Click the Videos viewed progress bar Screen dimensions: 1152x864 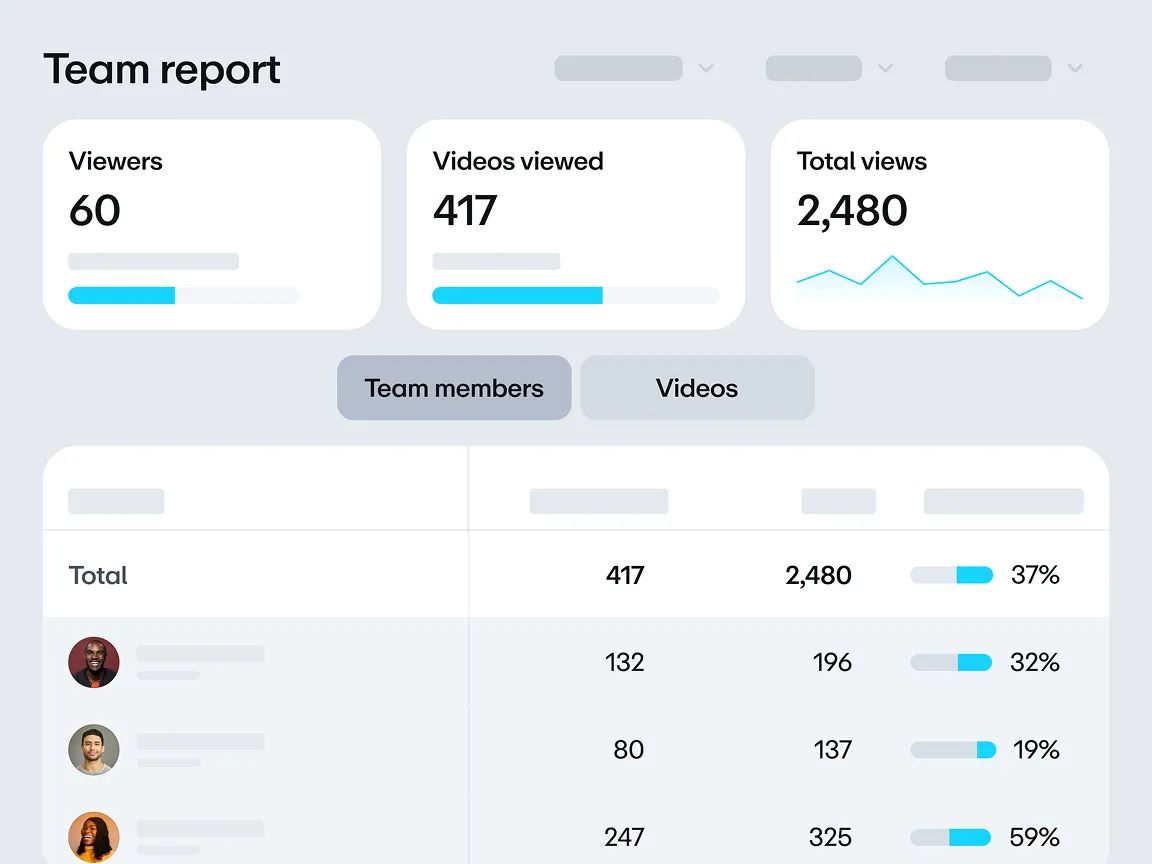(575, 295)
